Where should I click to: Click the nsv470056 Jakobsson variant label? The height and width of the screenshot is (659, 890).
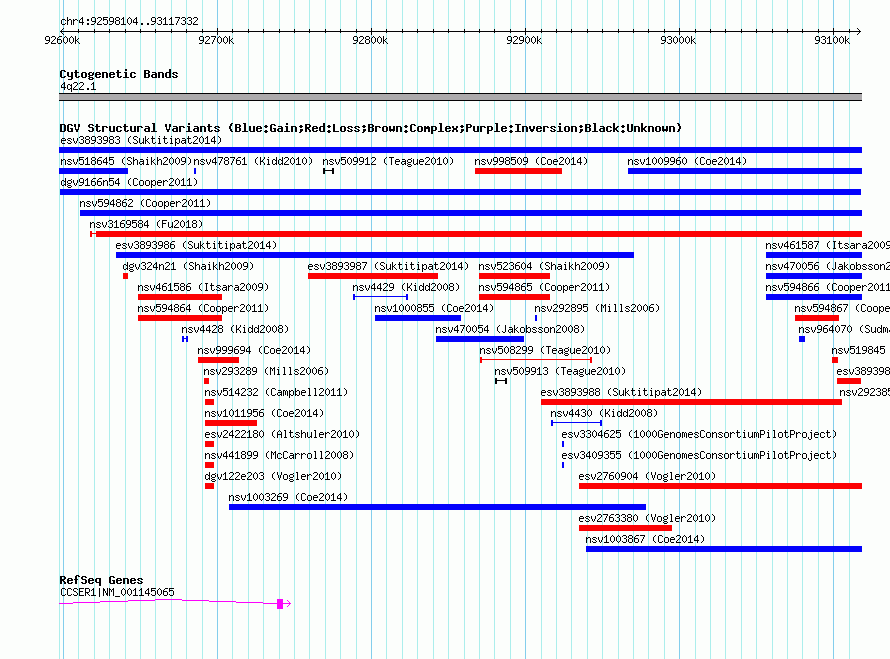coord(827,266)
